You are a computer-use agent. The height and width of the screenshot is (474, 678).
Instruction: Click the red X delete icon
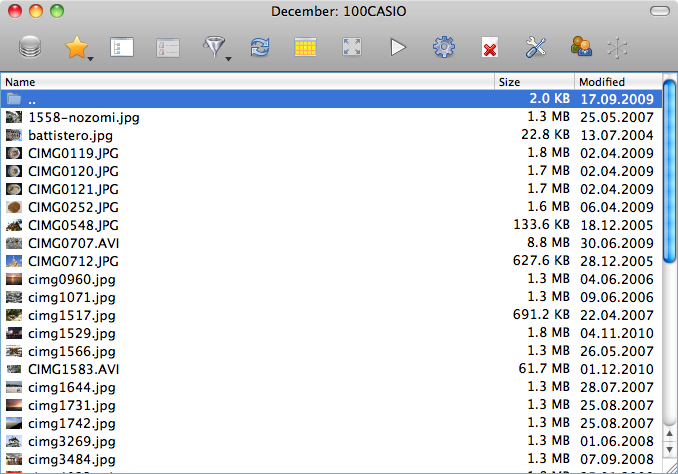pyautogui.click(x=490, y=48)
